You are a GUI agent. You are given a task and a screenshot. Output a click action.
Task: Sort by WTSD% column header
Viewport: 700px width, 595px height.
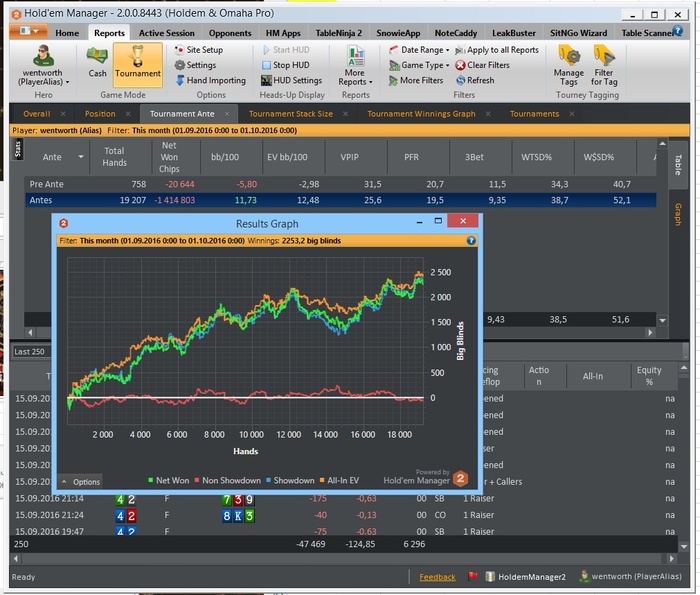536,157
